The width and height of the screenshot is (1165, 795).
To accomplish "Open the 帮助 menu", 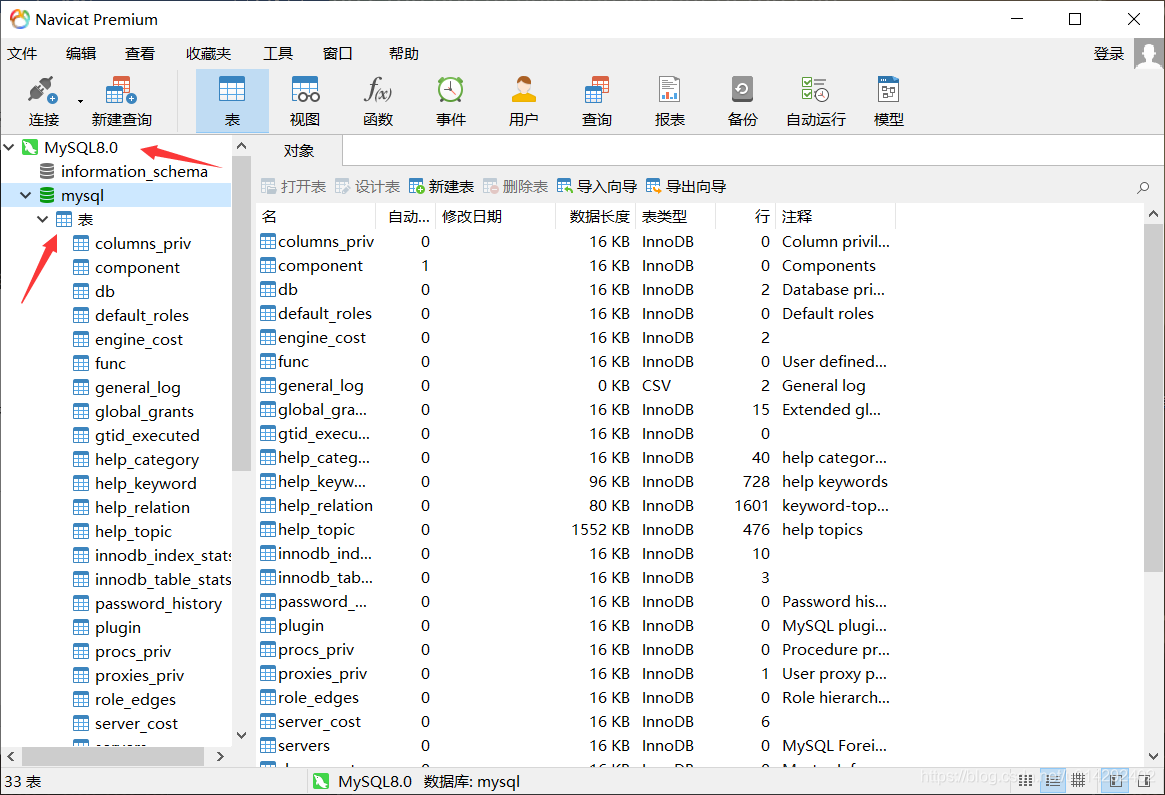I will tap(403, 53).
